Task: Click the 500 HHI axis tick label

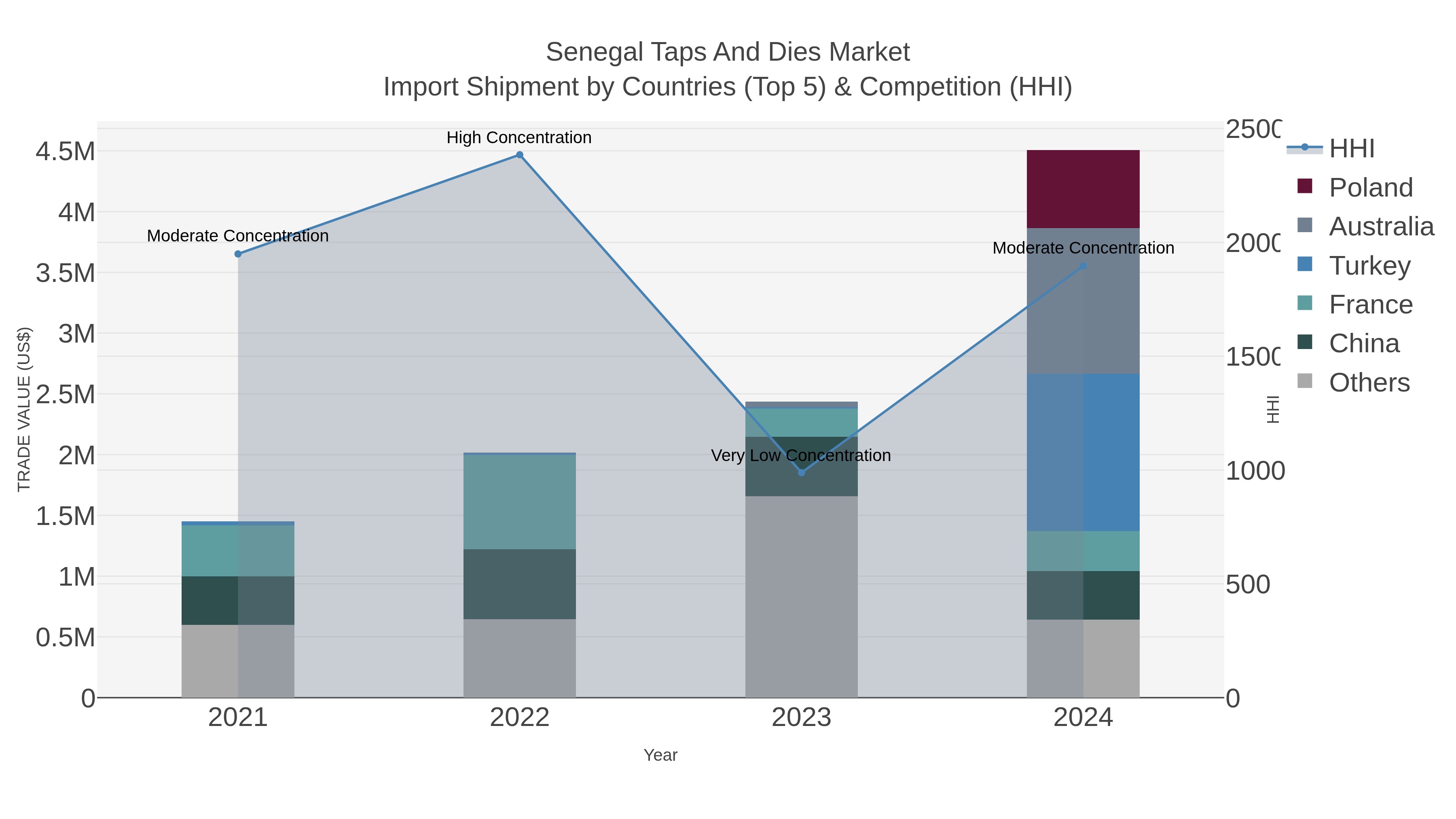Action: pyautogui.click(x=1247, y=584)
